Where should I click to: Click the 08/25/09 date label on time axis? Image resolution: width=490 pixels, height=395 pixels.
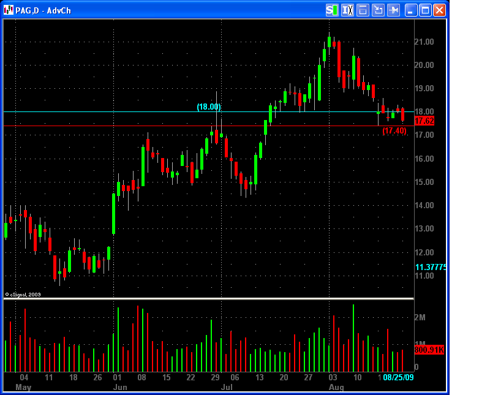point(398,377)
